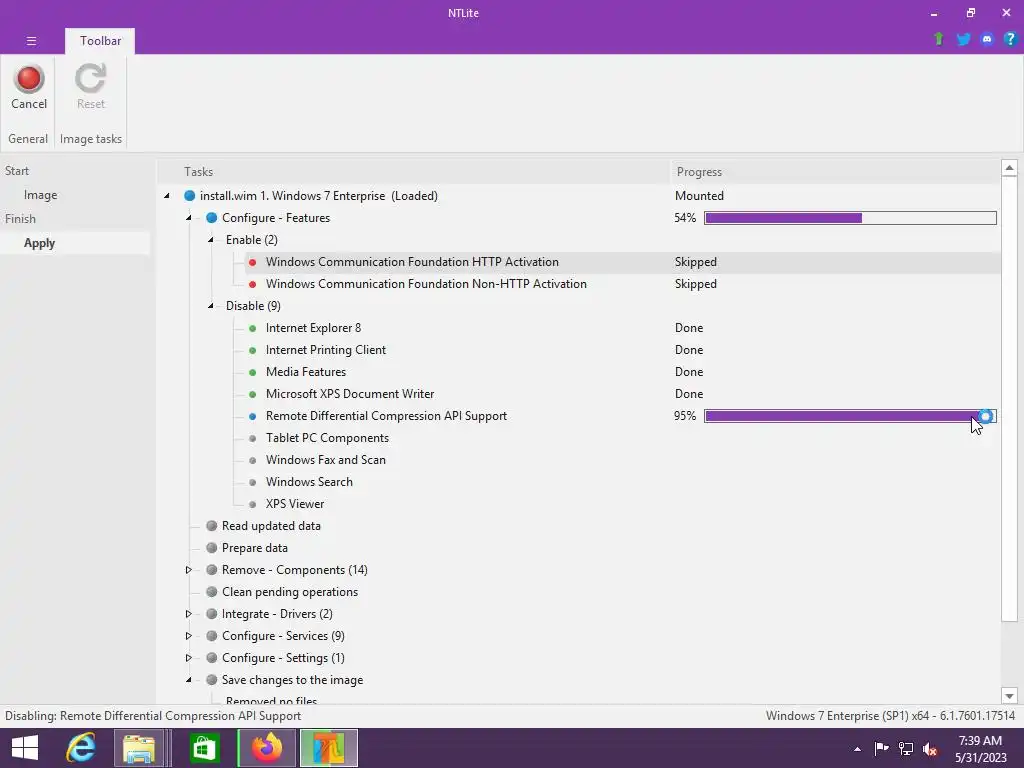
Task: Click the Configure - Features 54% progress bar
Action: [850, 218]
